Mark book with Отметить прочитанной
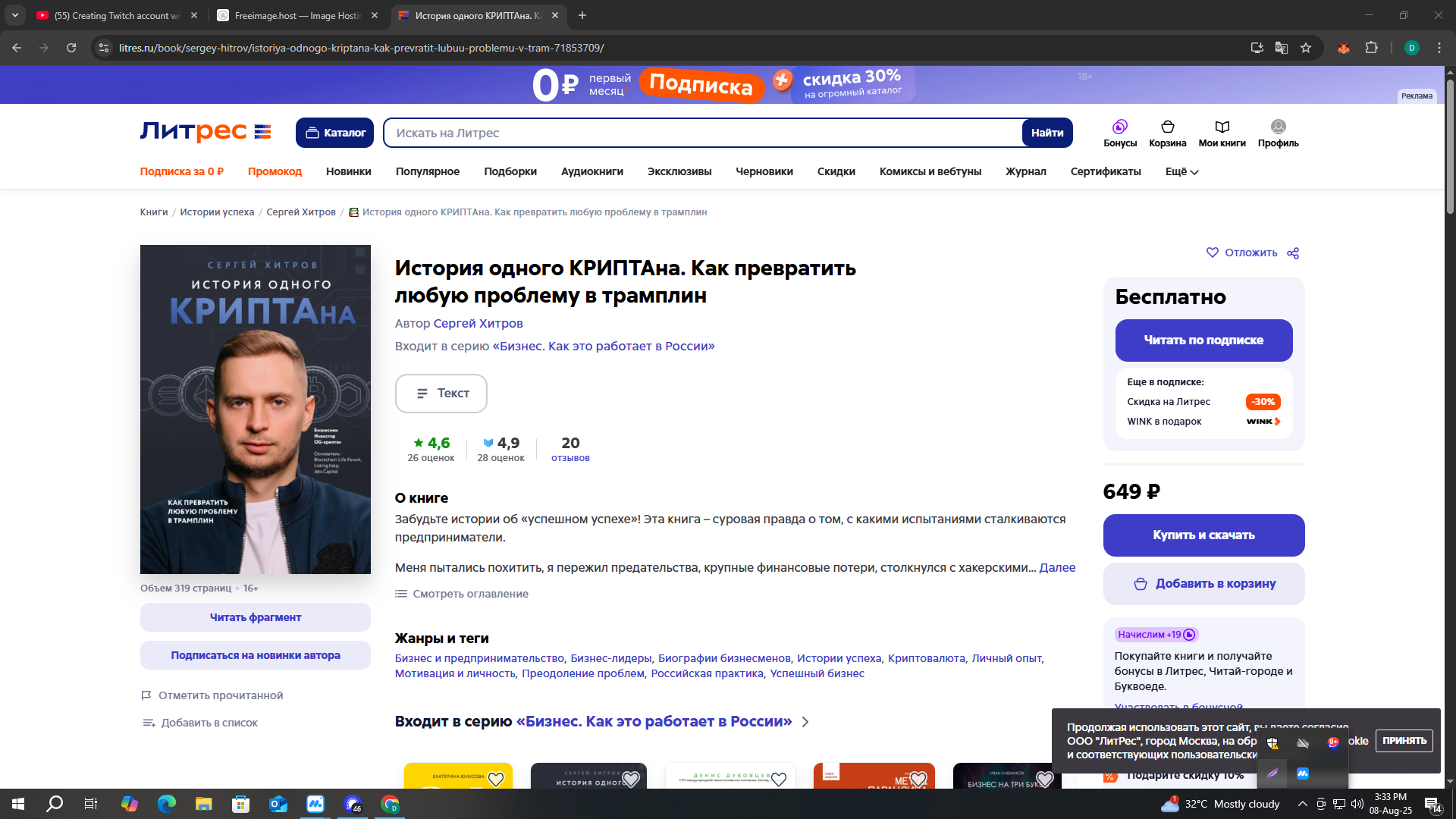 [x=212, y=695]
